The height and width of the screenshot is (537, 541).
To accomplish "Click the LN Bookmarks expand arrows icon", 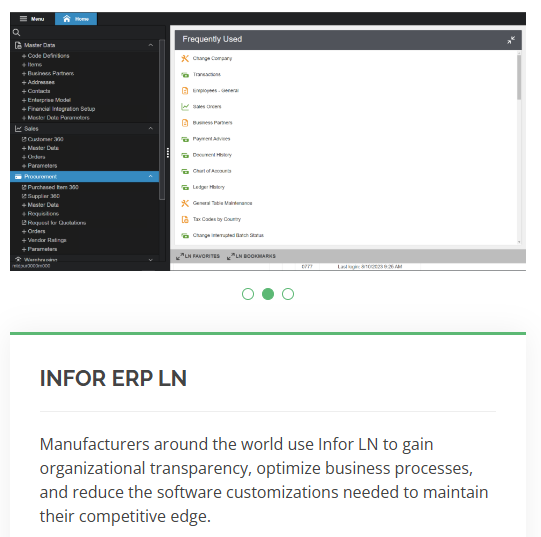I will point(230,256).
